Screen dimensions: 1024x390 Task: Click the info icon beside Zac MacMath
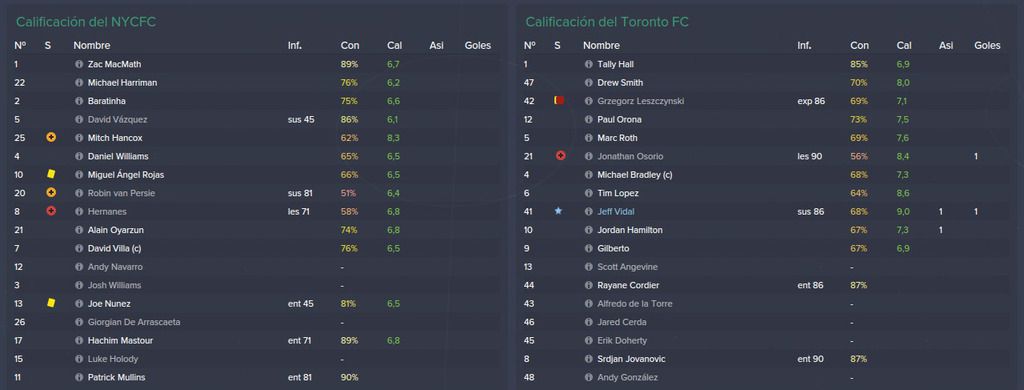coord(79,65)
